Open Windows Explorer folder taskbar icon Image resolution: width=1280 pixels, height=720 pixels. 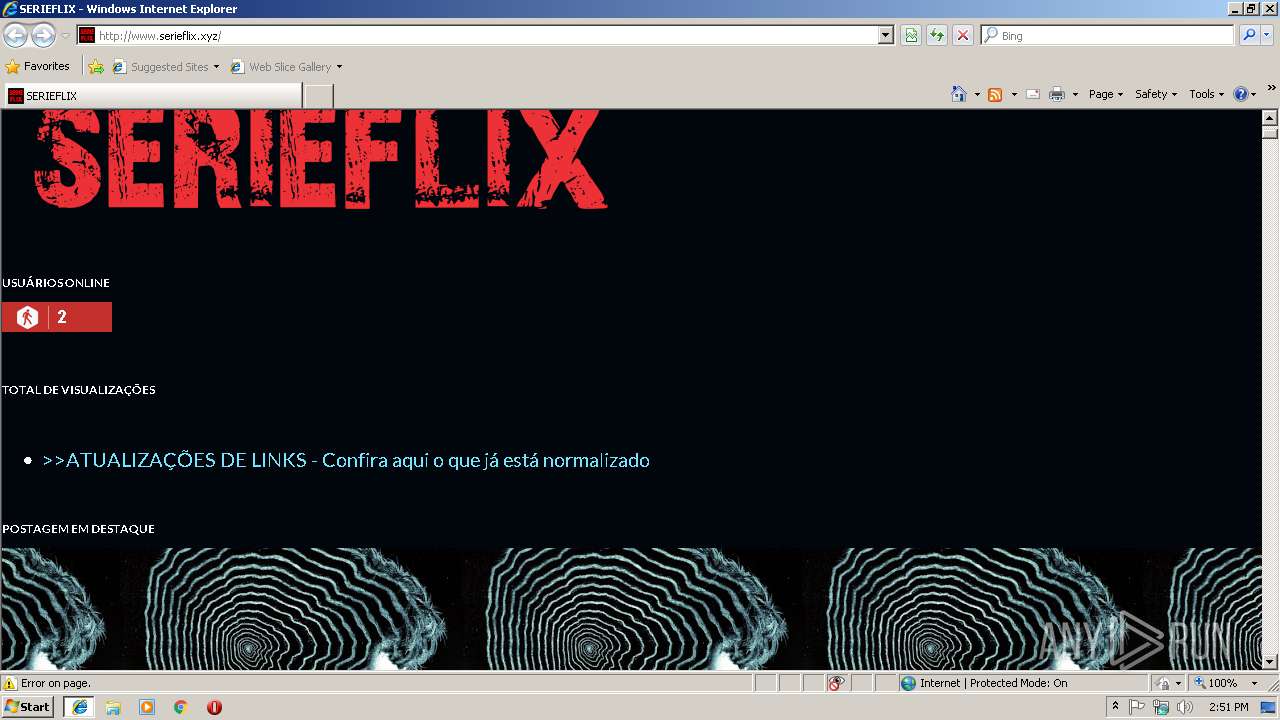coord(113,707)
